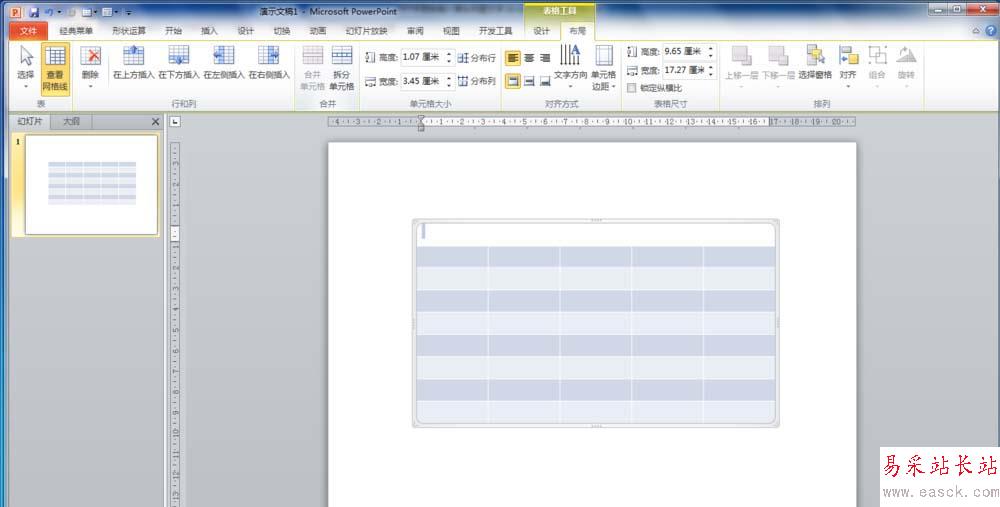Switch to the 视图 (View) tab
The height and width of the screenshot is (507, 1000).
(452, 31)
